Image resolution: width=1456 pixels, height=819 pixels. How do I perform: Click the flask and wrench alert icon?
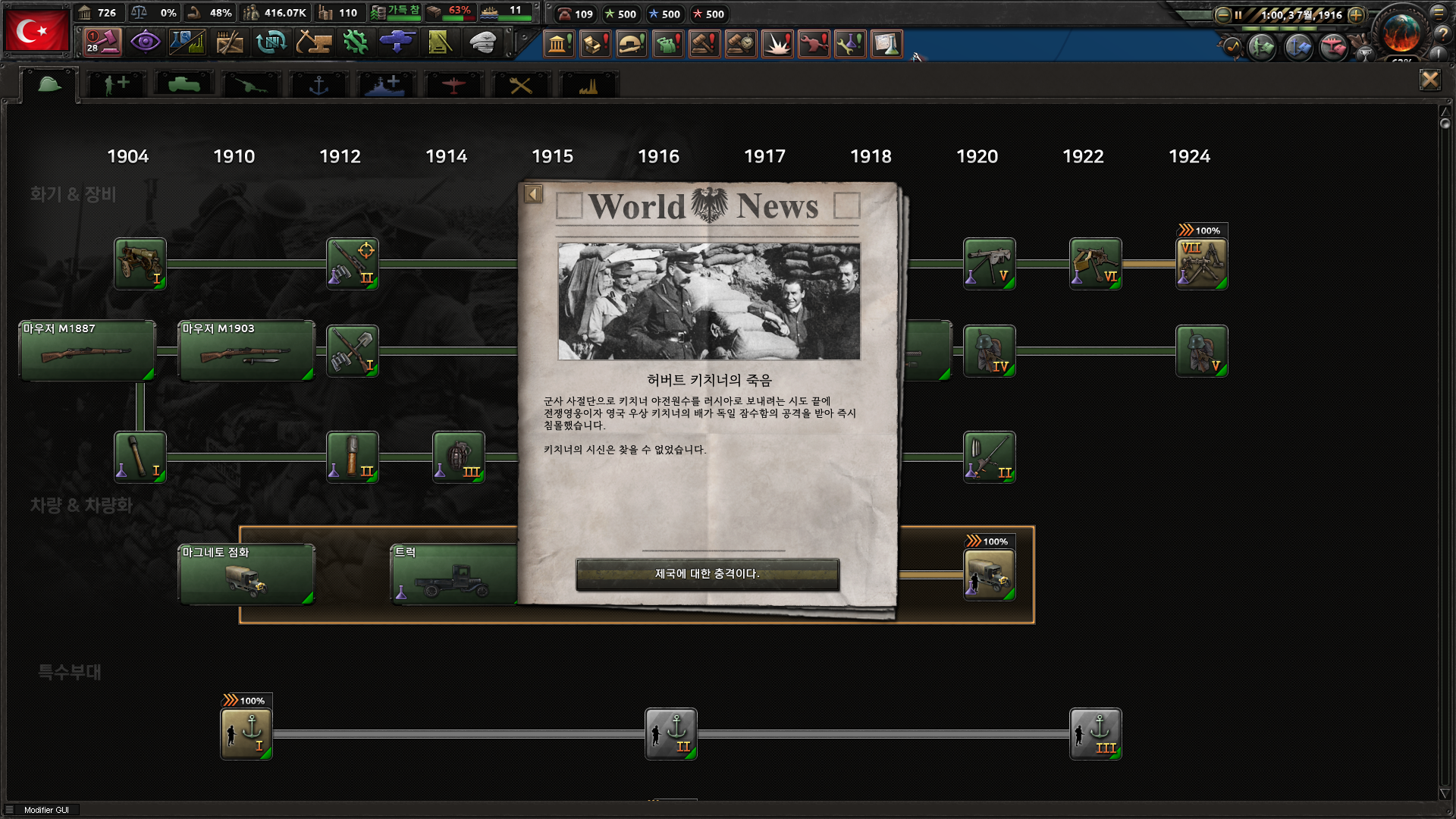(850, 44)
